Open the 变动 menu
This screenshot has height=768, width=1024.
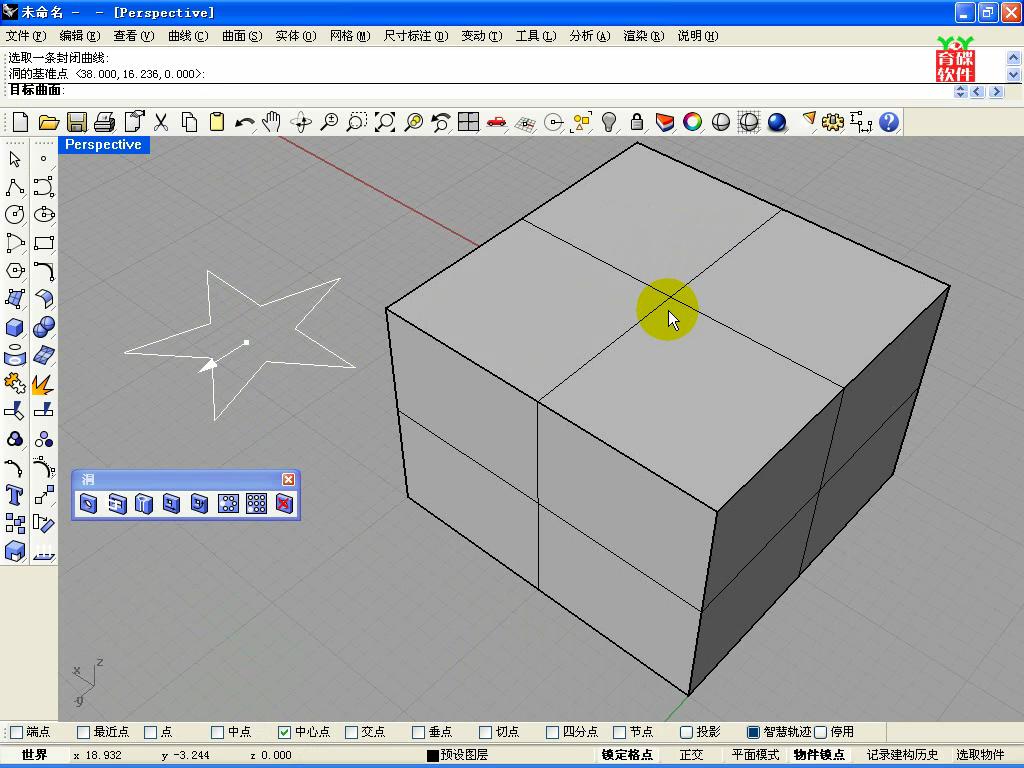coord(482,36)
